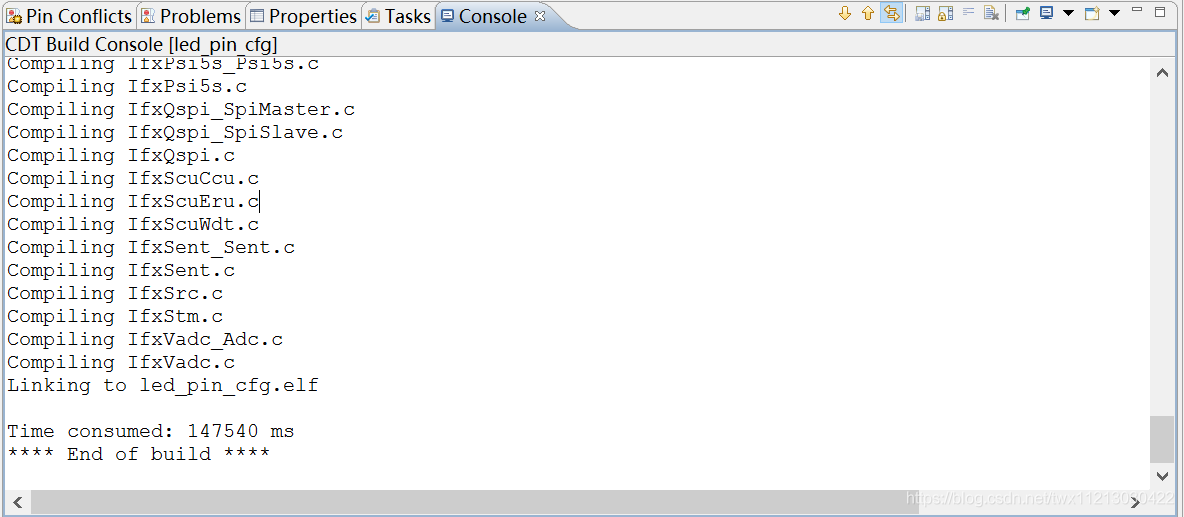The height and width of the screenshot is (517, 1184).
Task: Click the vertical scrollbar up arrow
Action: point(1162,72)
